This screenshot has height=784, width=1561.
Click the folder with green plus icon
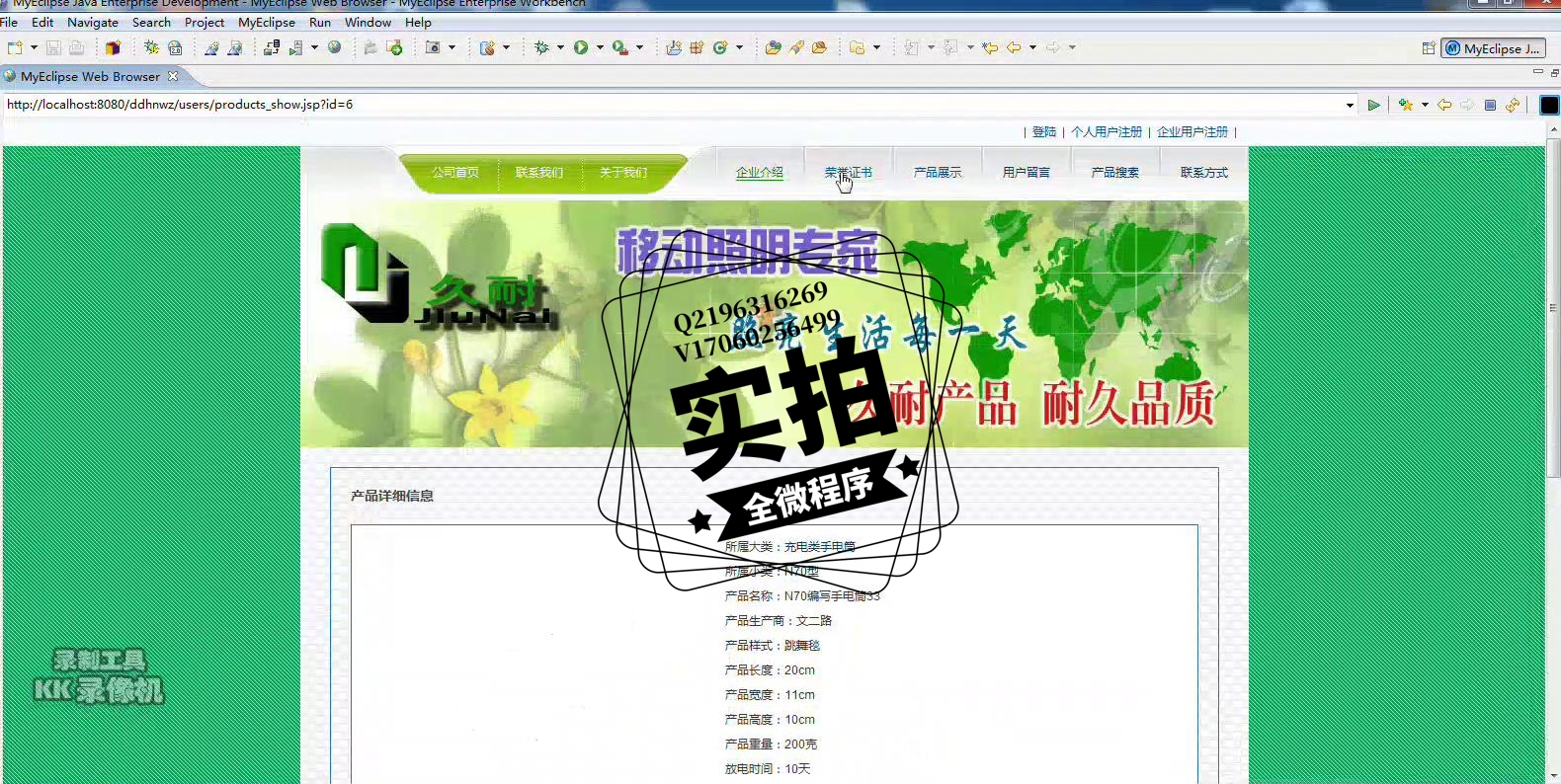394,47
